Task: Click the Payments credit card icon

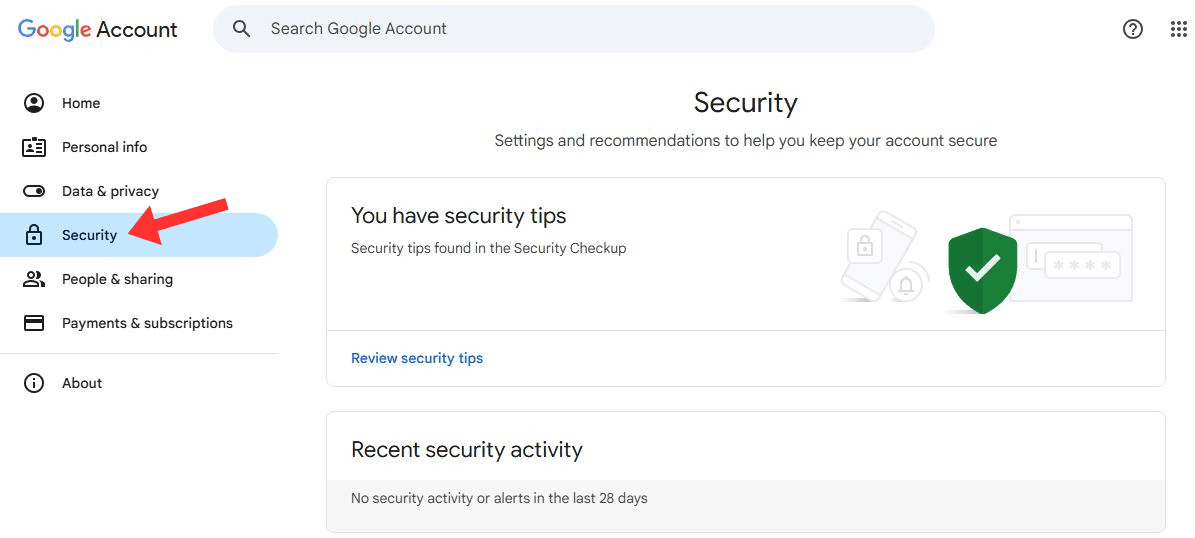Action: [34, 323]
